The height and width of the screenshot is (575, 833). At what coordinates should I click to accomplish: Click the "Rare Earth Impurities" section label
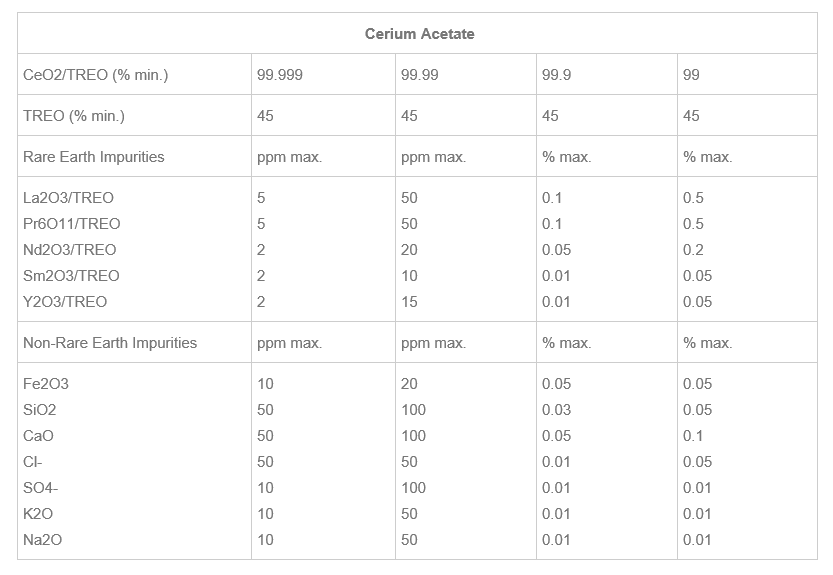pos(93,157)
